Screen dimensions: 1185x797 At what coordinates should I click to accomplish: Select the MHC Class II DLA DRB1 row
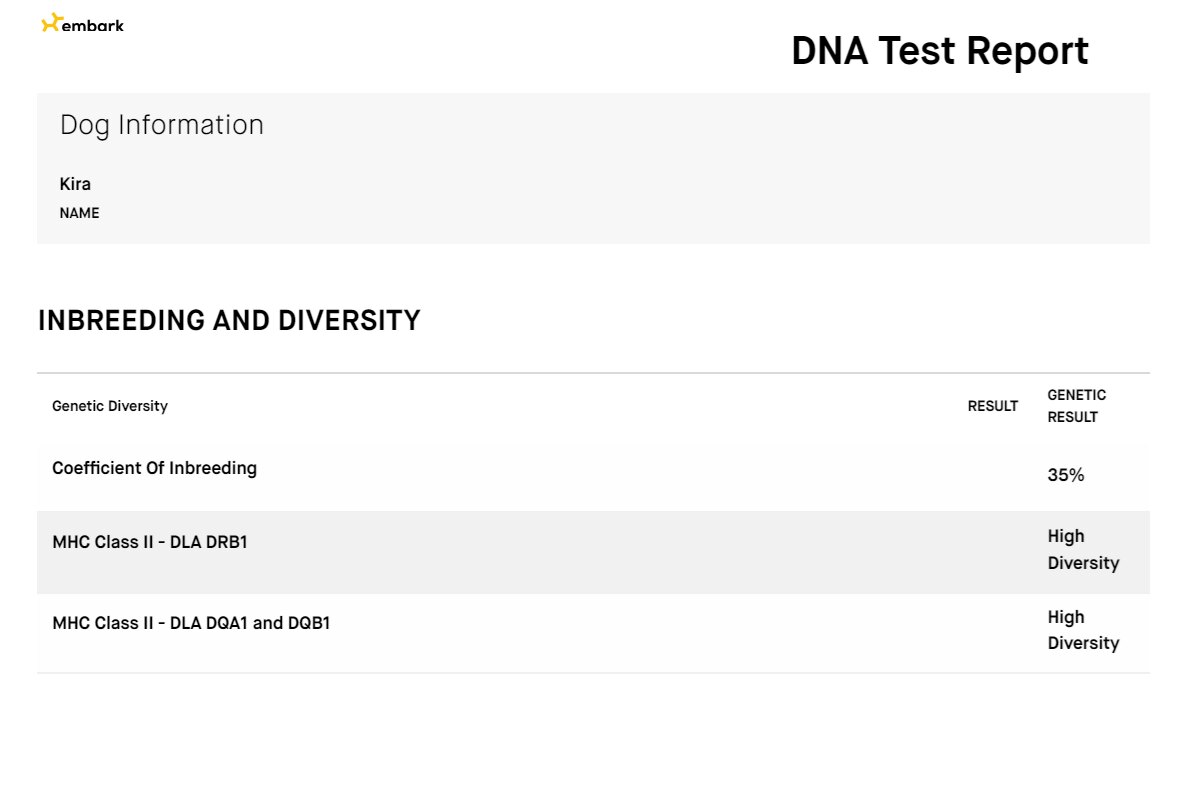(593, 552)
